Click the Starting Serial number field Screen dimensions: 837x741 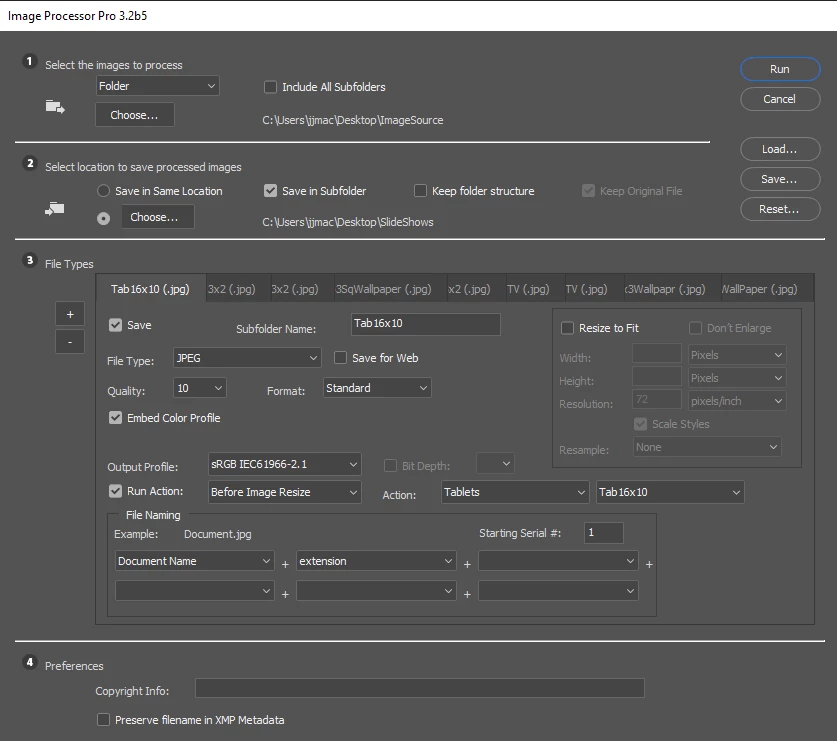(x=604, y=533)
